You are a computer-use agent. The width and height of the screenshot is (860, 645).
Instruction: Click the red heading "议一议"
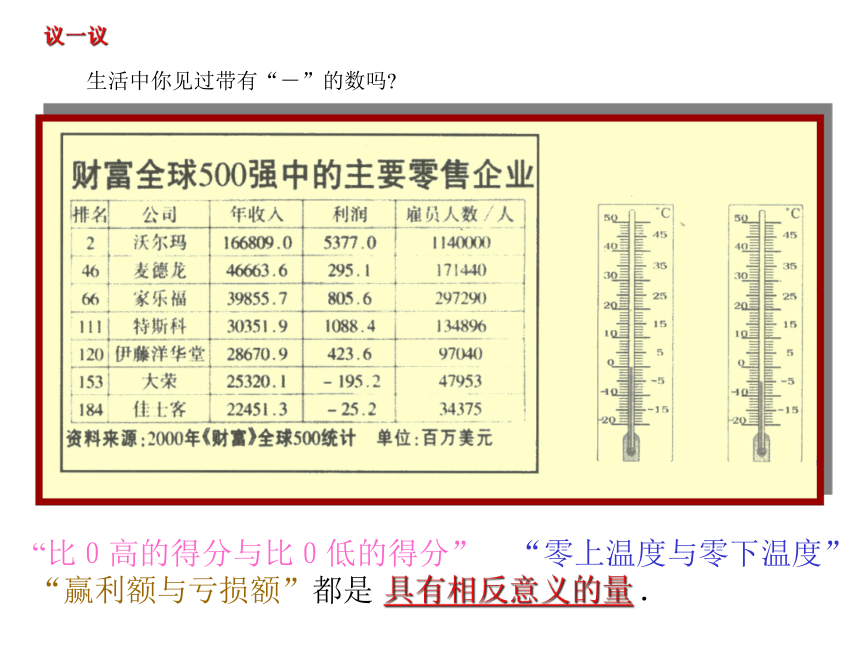76,36
